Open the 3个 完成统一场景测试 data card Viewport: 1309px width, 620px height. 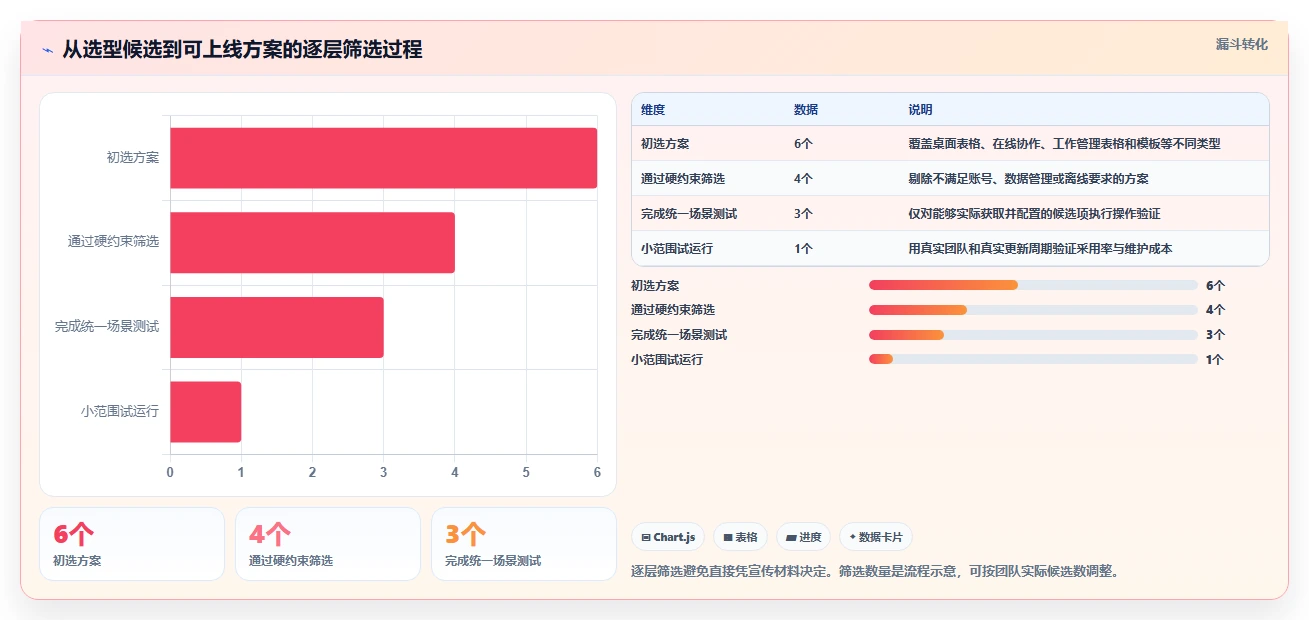coord(524,544)
